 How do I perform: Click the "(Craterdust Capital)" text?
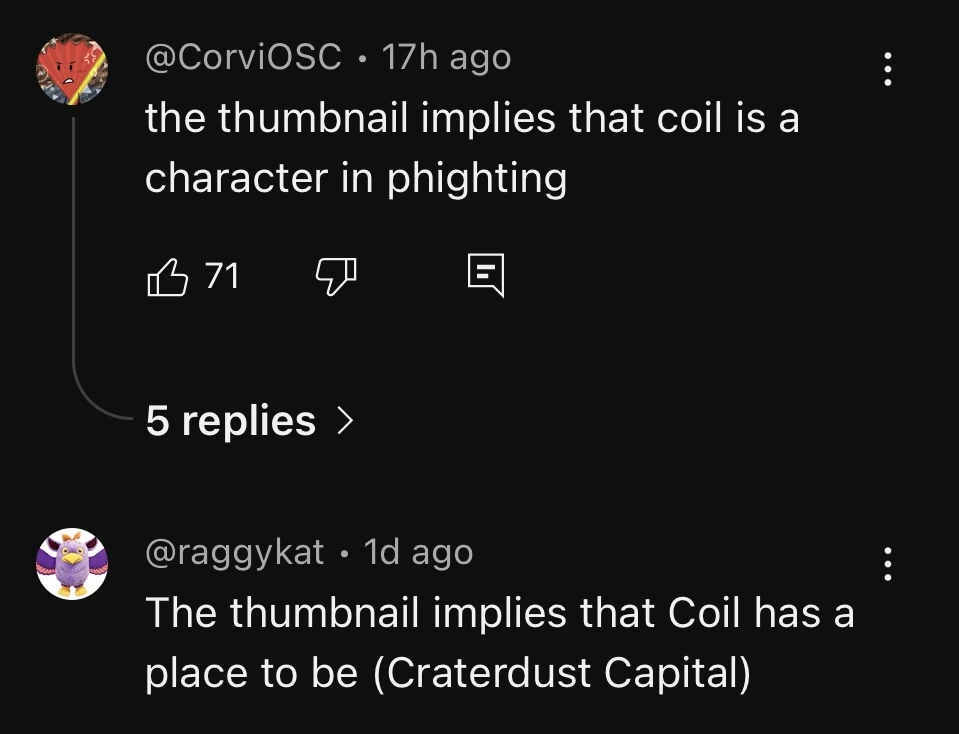(x=561, y=674)
